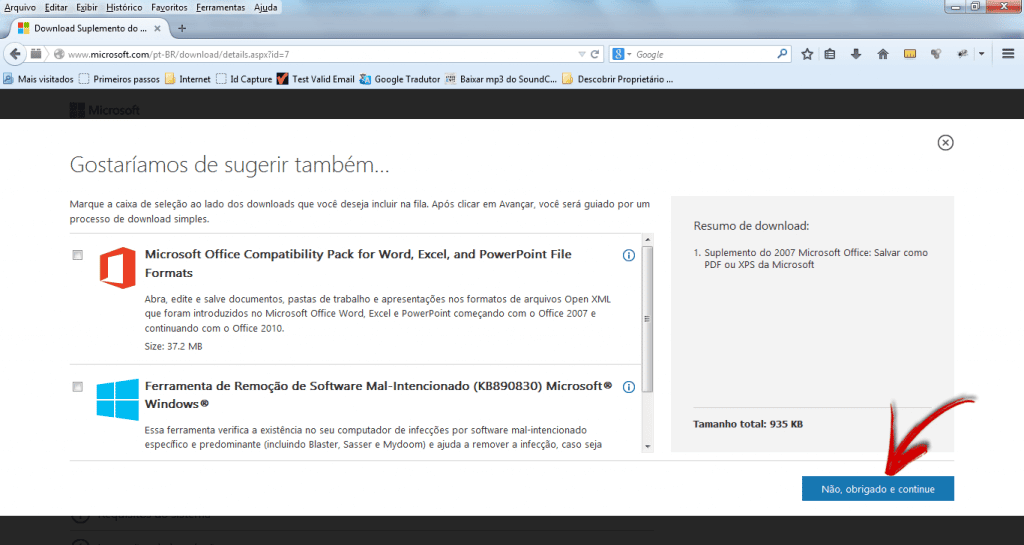Click the Google search input field
1024x545 pixels.
point(705,54)
